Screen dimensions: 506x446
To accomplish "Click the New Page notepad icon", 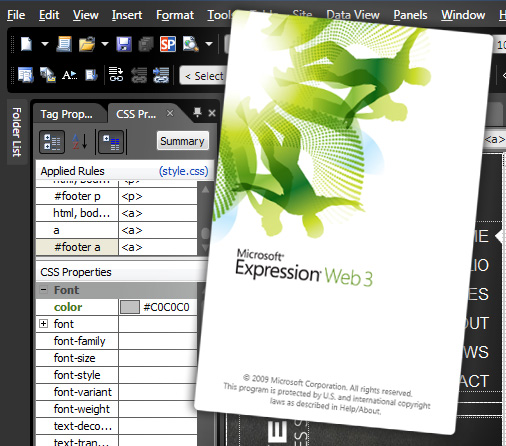I will tap(64, 44).
